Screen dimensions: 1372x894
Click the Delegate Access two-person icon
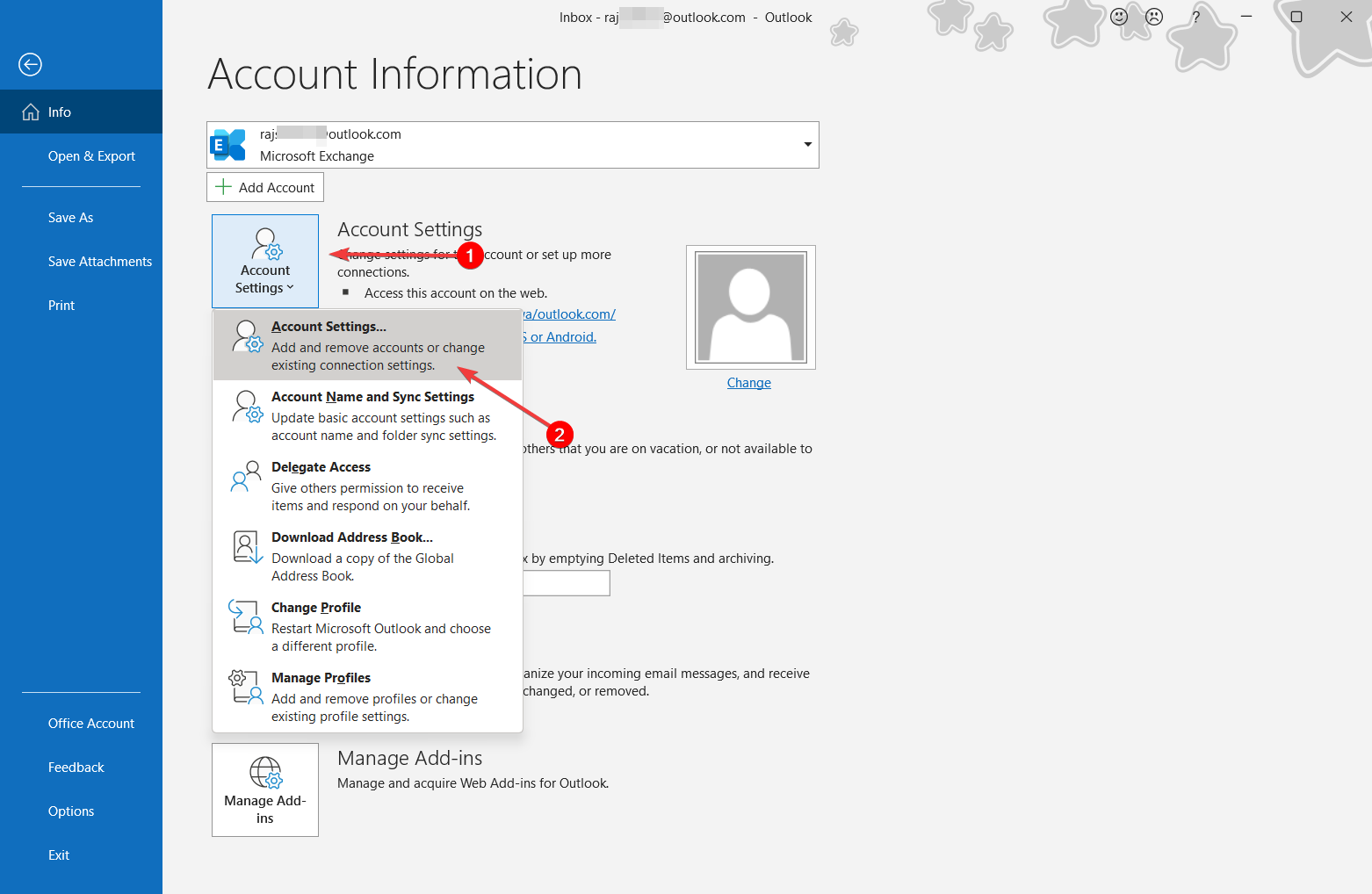246,476
